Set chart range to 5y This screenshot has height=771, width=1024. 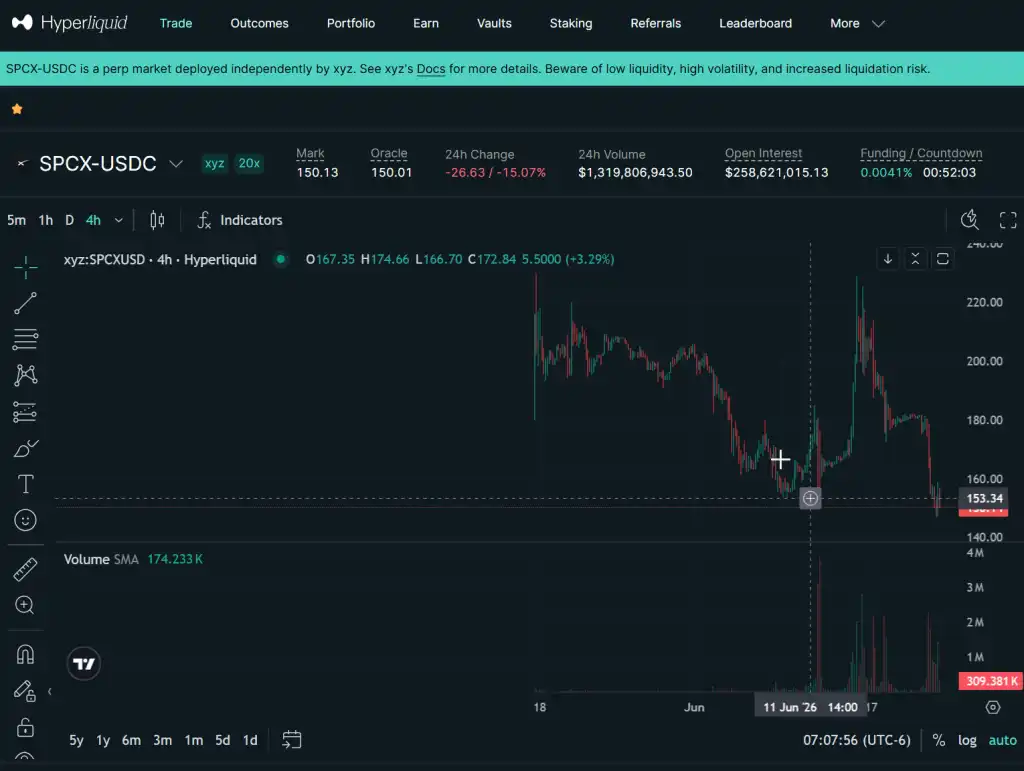pos(76,740)
